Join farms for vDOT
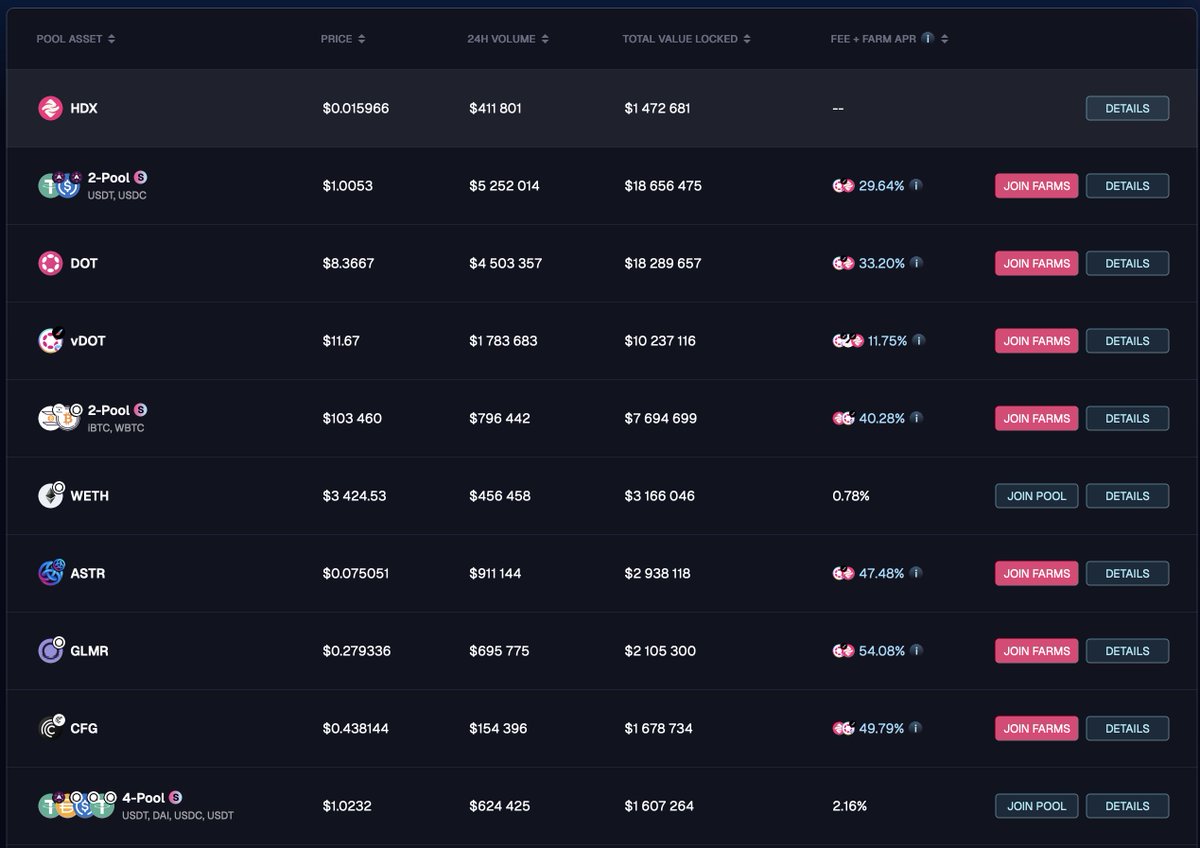The width and height of the screenshot is (1200, 848). (x=1036, y=341)
